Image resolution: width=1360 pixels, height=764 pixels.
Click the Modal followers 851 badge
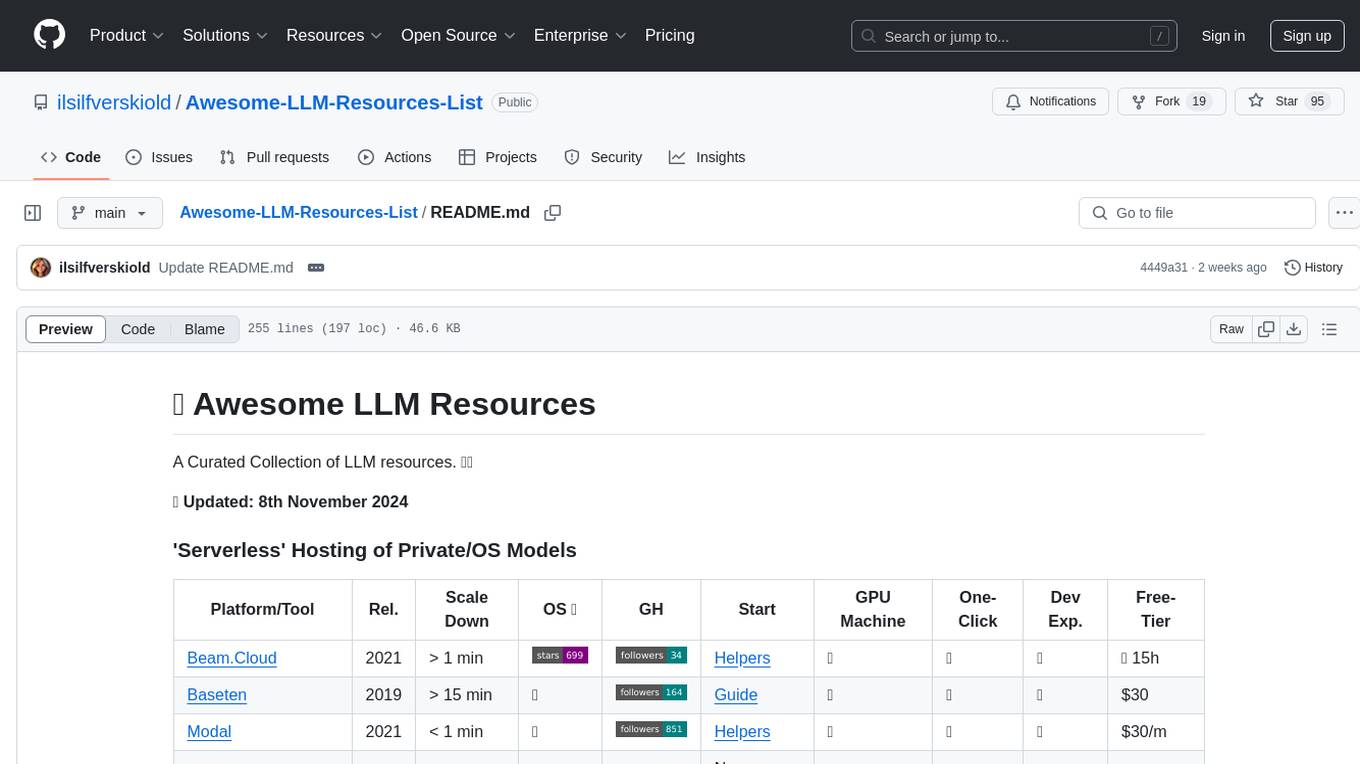point(651,729)
